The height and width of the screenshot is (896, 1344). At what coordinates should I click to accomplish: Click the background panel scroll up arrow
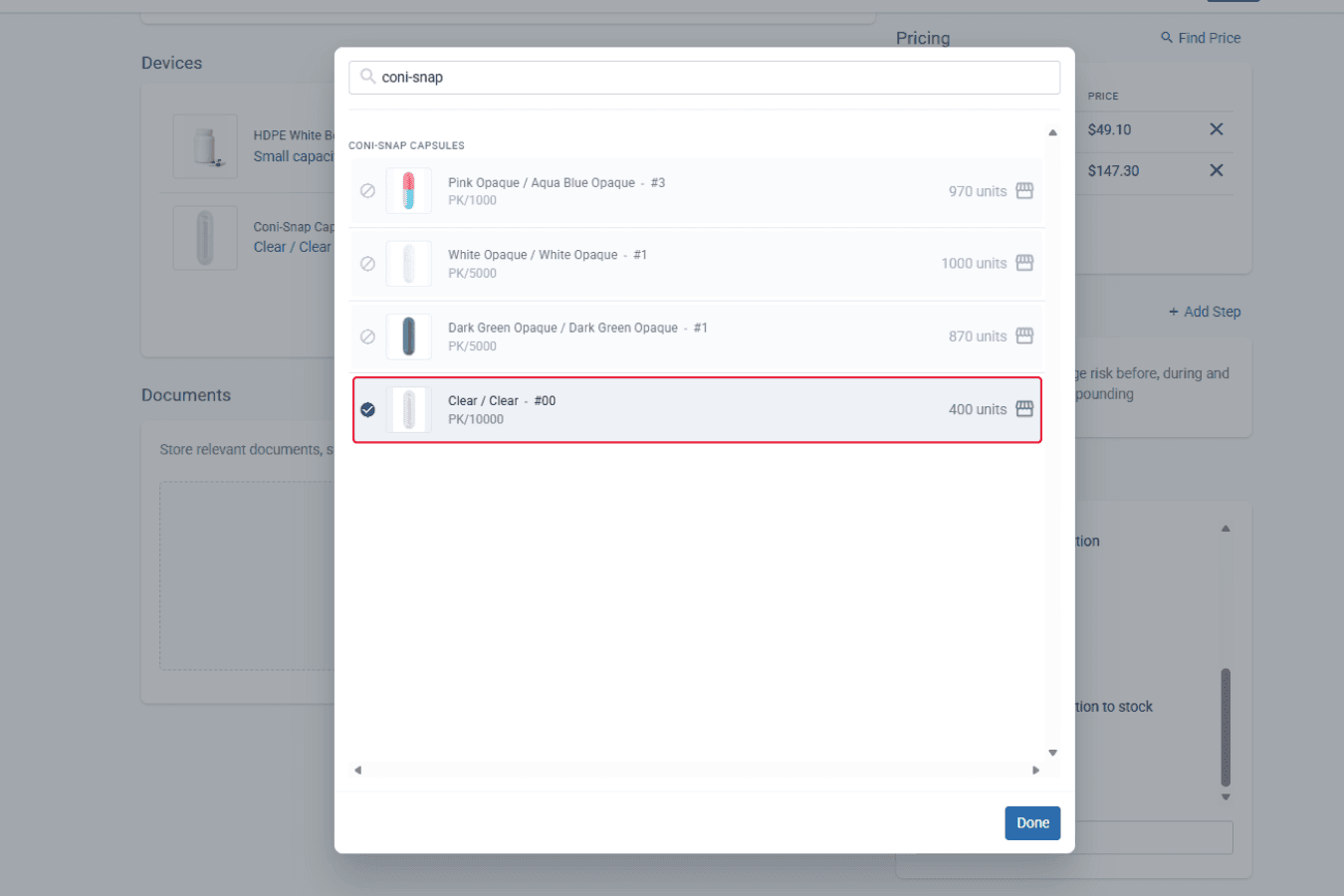[1226, 529]
